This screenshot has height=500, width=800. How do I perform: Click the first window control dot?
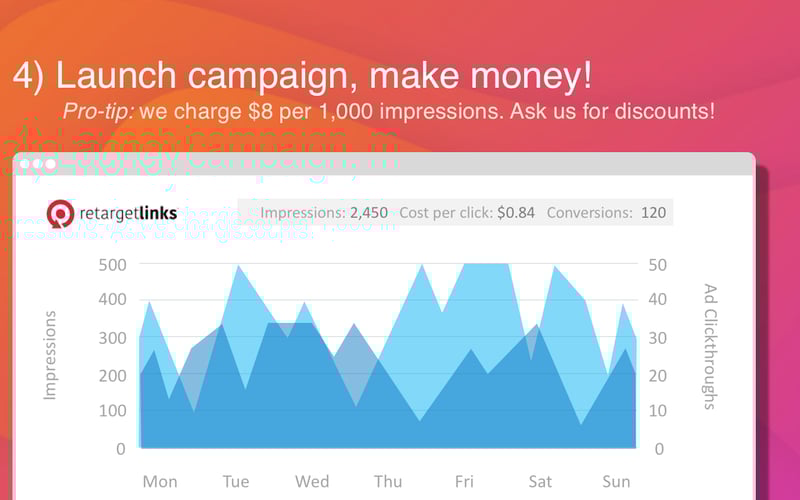(24, 164)
